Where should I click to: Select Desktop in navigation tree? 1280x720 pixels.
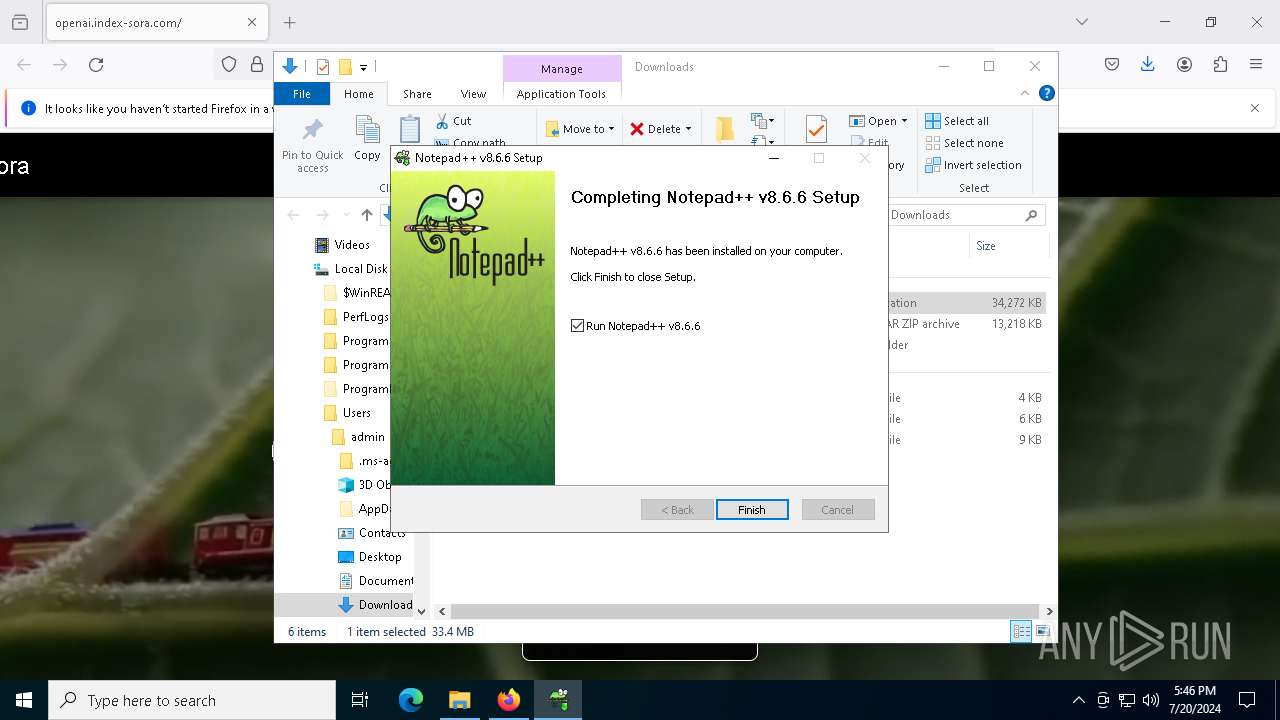pos(370,557)
